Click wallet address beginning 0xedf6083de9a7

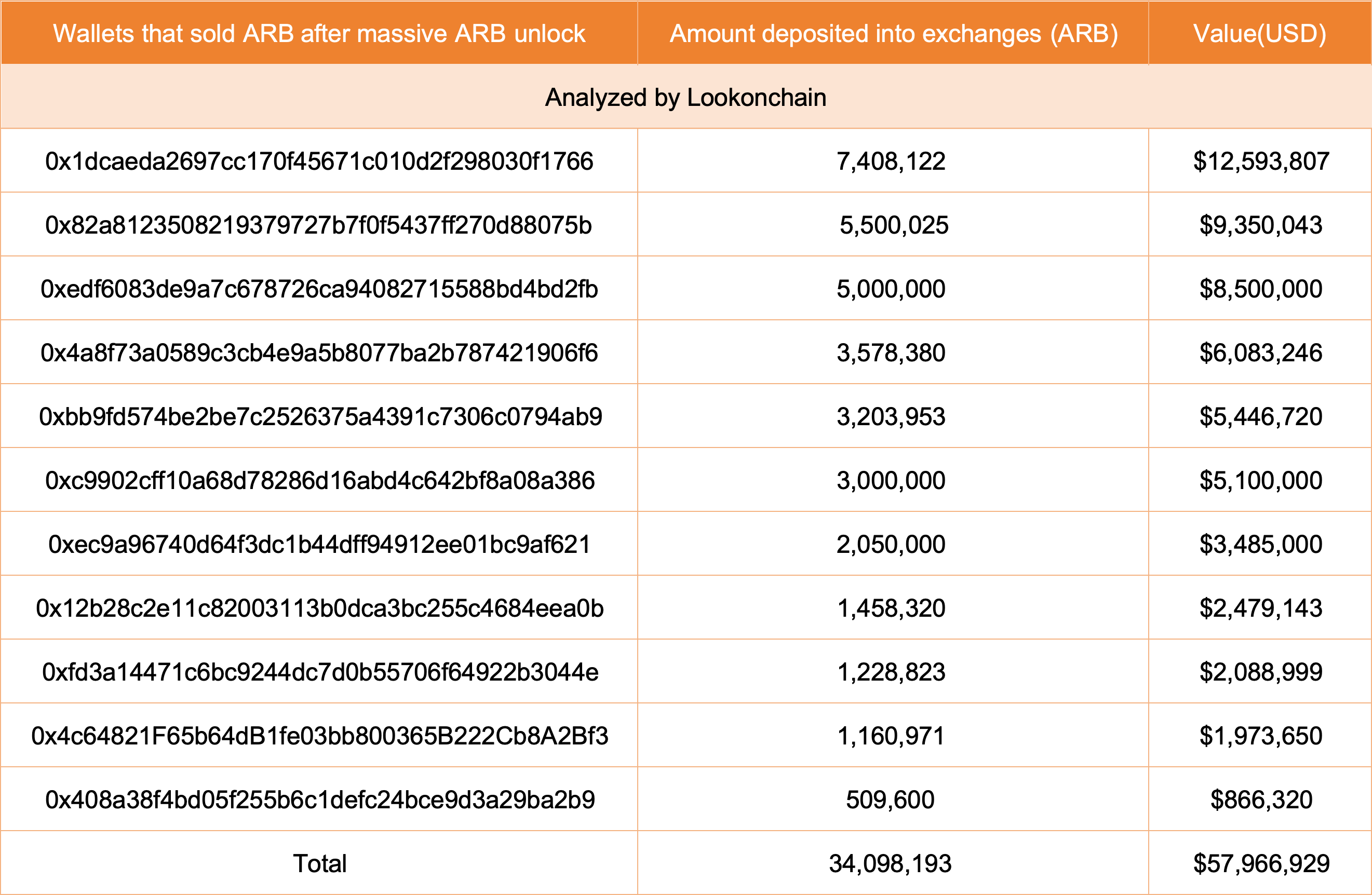319,289
